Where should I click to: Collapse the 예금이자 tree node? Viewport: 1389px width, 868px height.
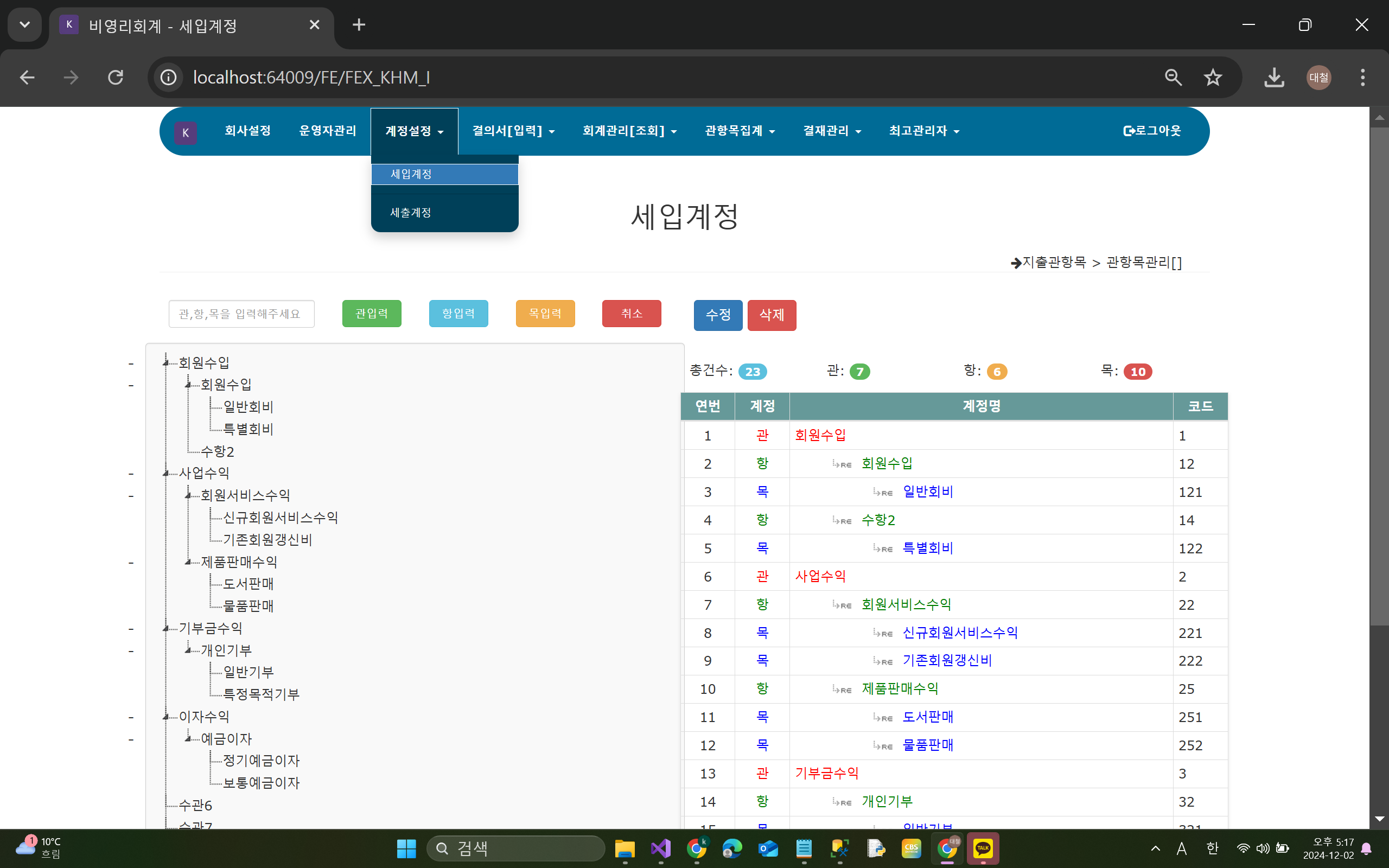[188, 739]
